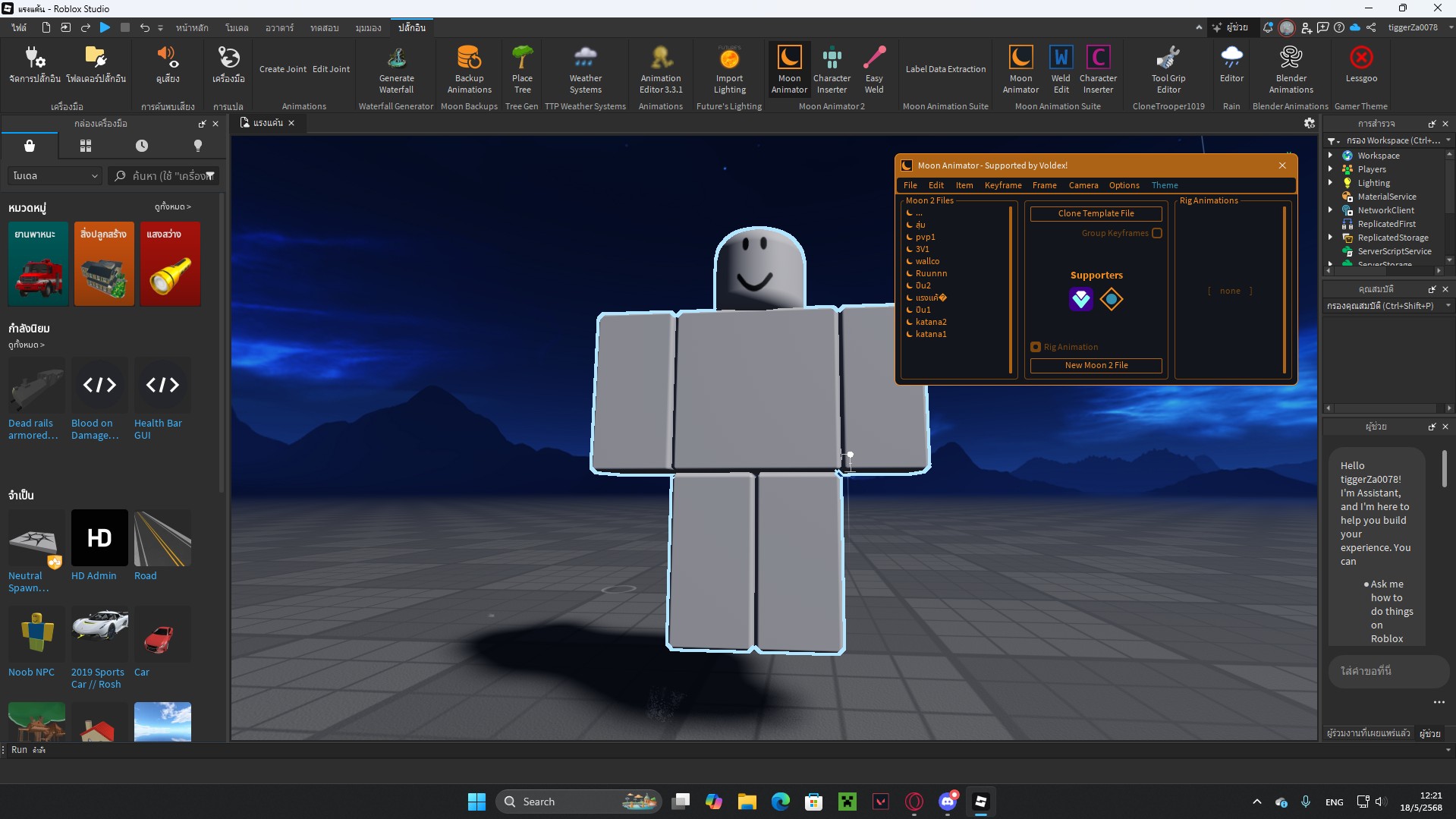Image resolution: width=1456 pixels, height=819 pixels.
Task: Open the toolbox search filter options
Action: pos(211,175)
